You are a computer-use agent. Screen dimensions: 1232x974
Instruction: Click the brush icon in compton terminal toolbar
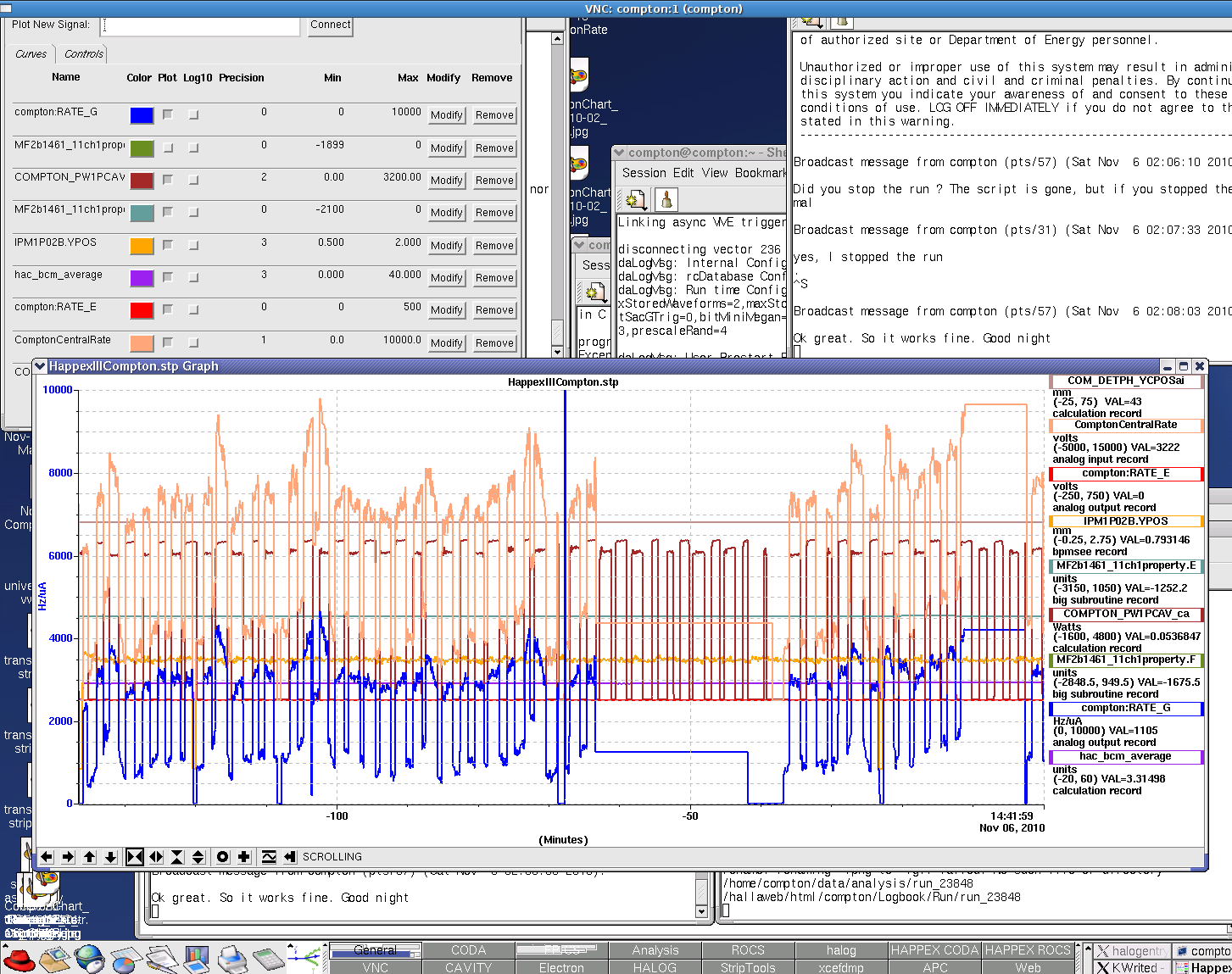666,200
